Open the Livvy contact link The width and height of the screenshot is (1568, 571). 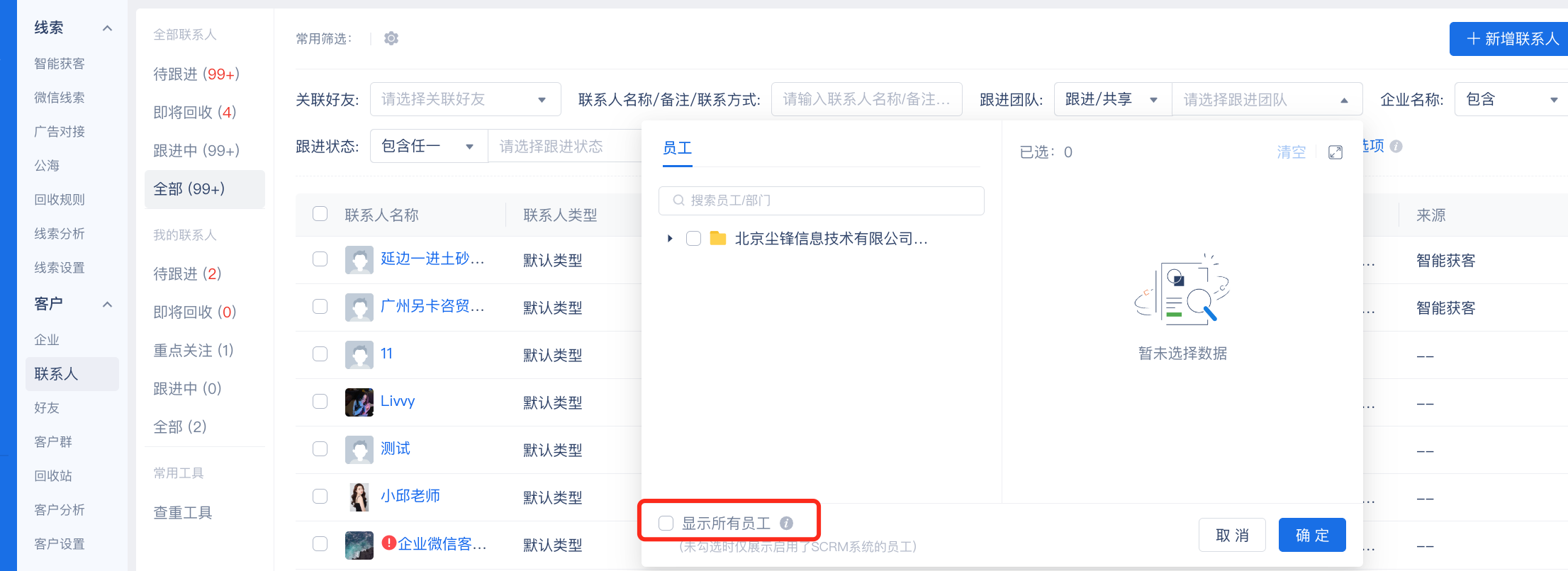click(x=398, y=401)
